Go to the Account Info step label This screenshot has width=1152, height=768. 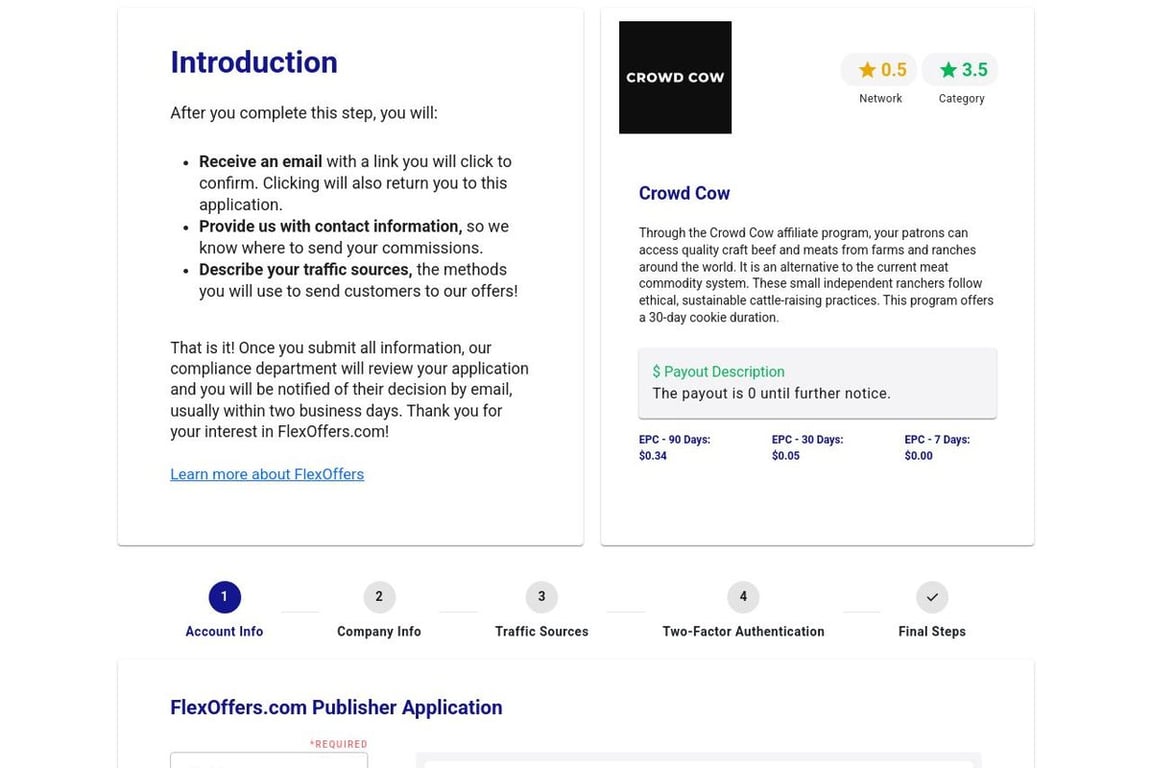(224, 632)
